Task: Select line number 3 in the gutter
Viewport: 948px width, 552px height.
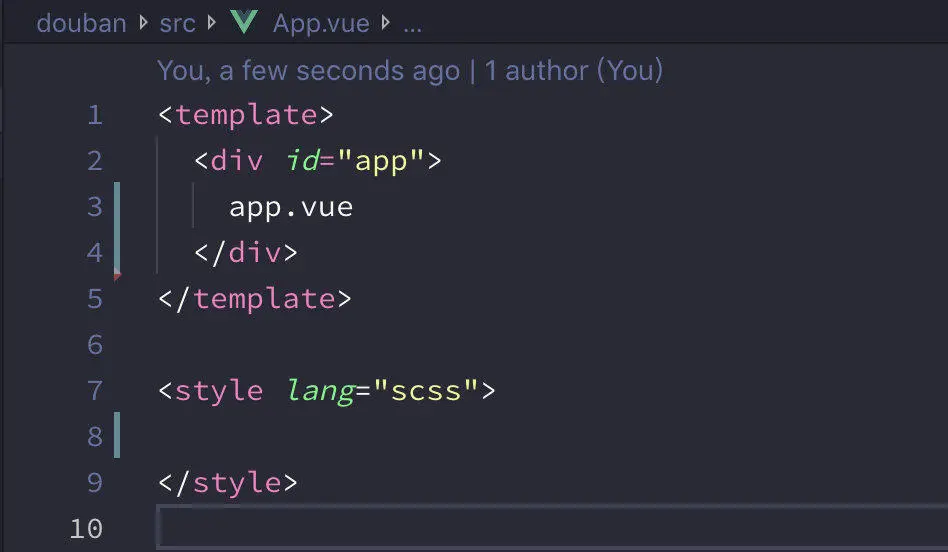Action: pos(95,207)
